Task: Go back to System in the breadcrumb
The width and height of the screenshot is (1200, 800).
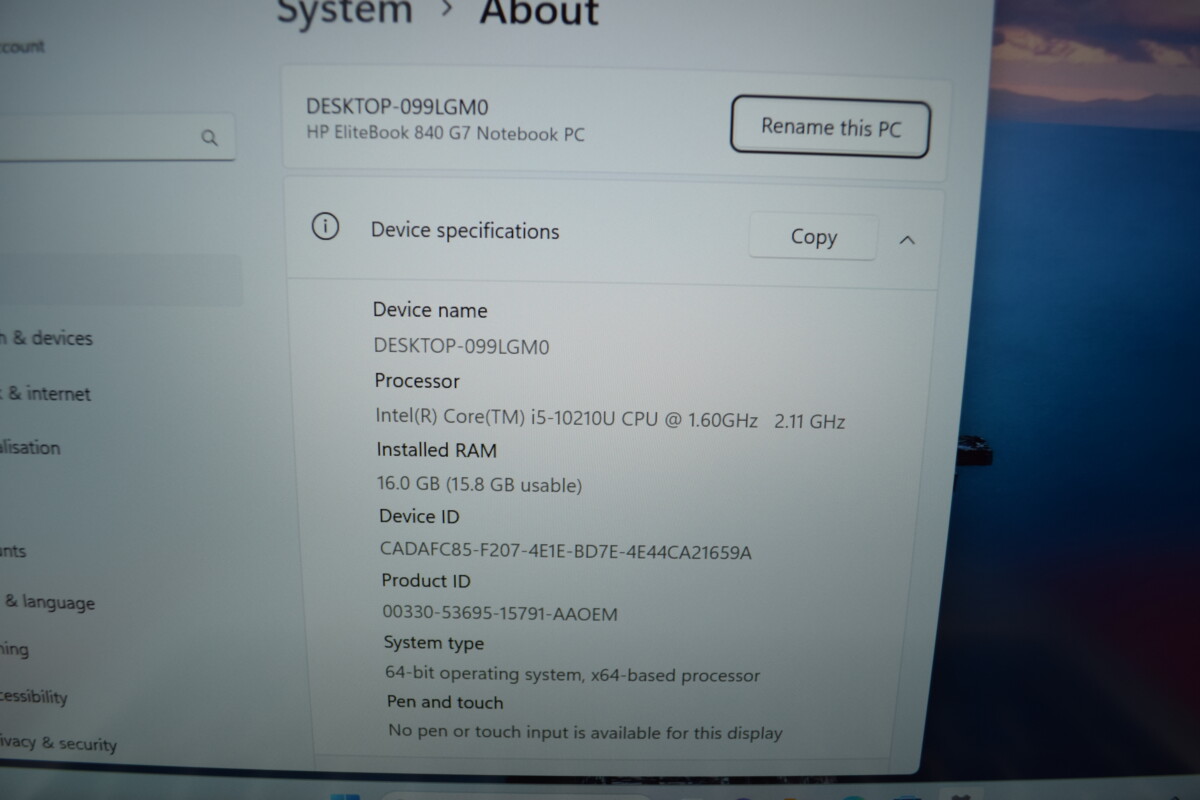Action: 344,12
